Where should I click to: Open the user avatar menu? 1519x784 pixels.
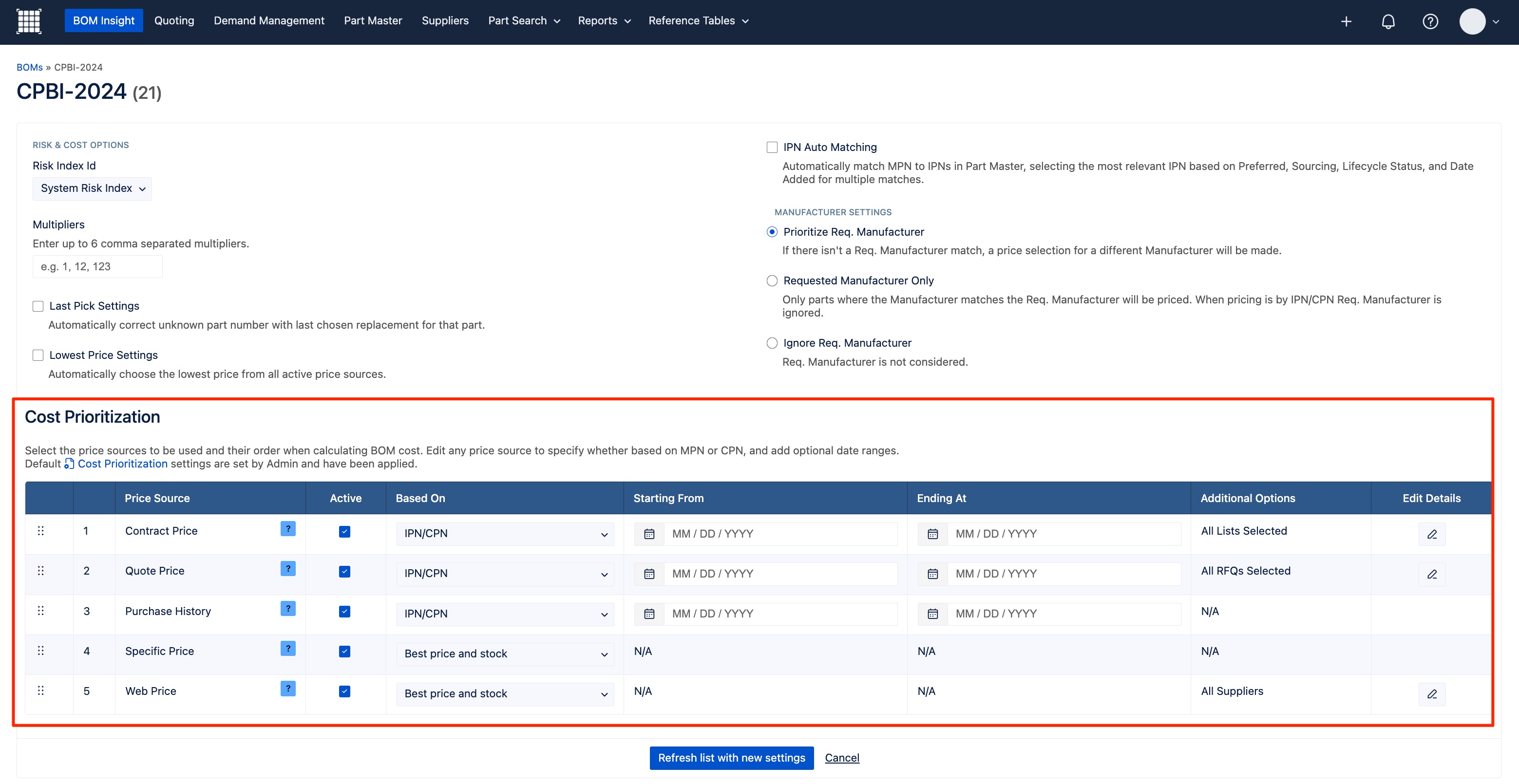tap(1478, 22)
